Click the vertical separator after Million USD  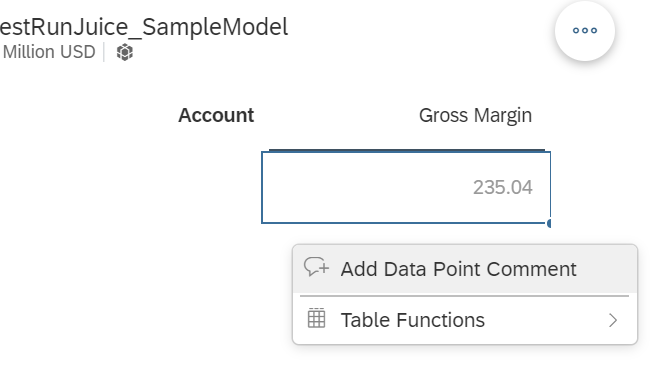[104, 52]
